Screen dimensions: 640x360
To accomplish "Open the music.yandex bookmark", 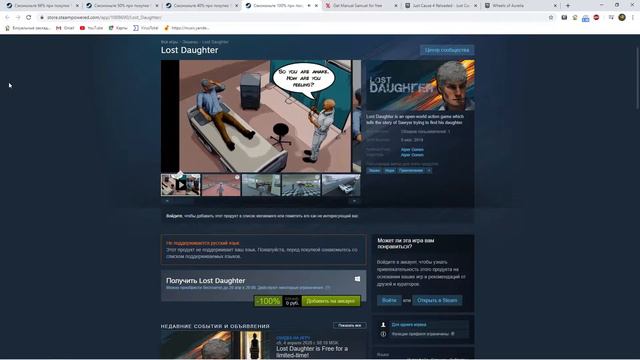I will [x=187, y=28].
